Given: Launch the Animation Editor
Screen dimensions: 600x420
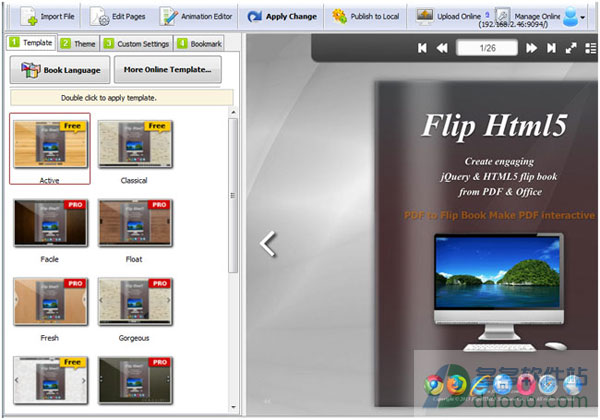Looking at the screenshot, I should click(x=196, y=16).
